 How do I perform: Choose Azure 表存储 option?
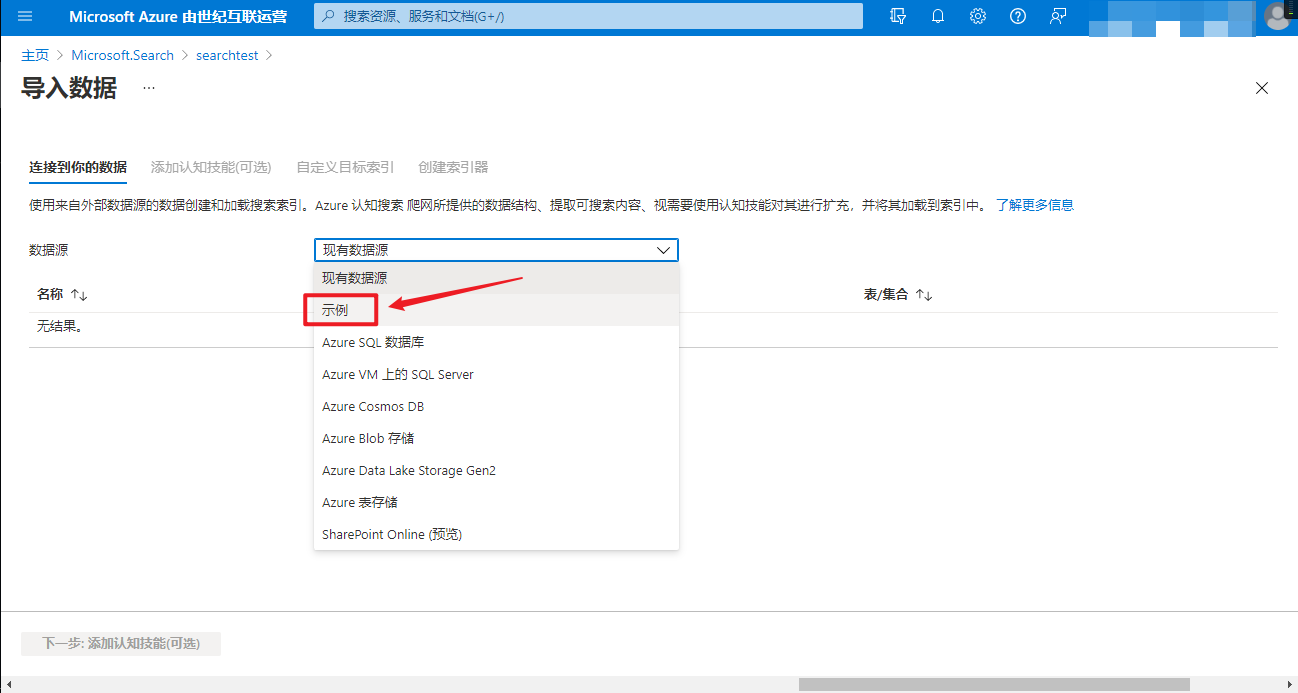coord(496,502)
